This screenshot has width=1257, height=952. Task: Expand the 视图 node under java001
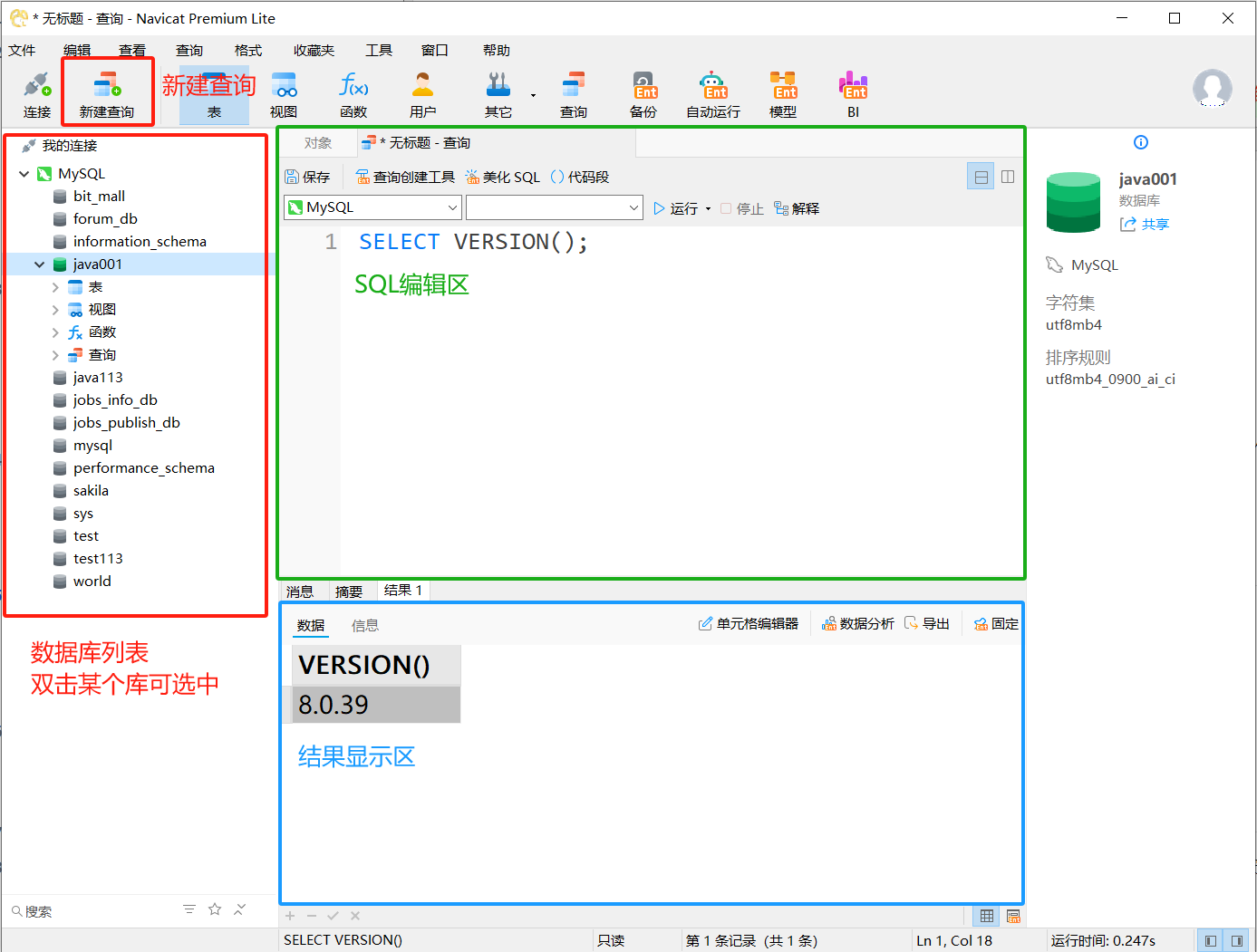55,310
